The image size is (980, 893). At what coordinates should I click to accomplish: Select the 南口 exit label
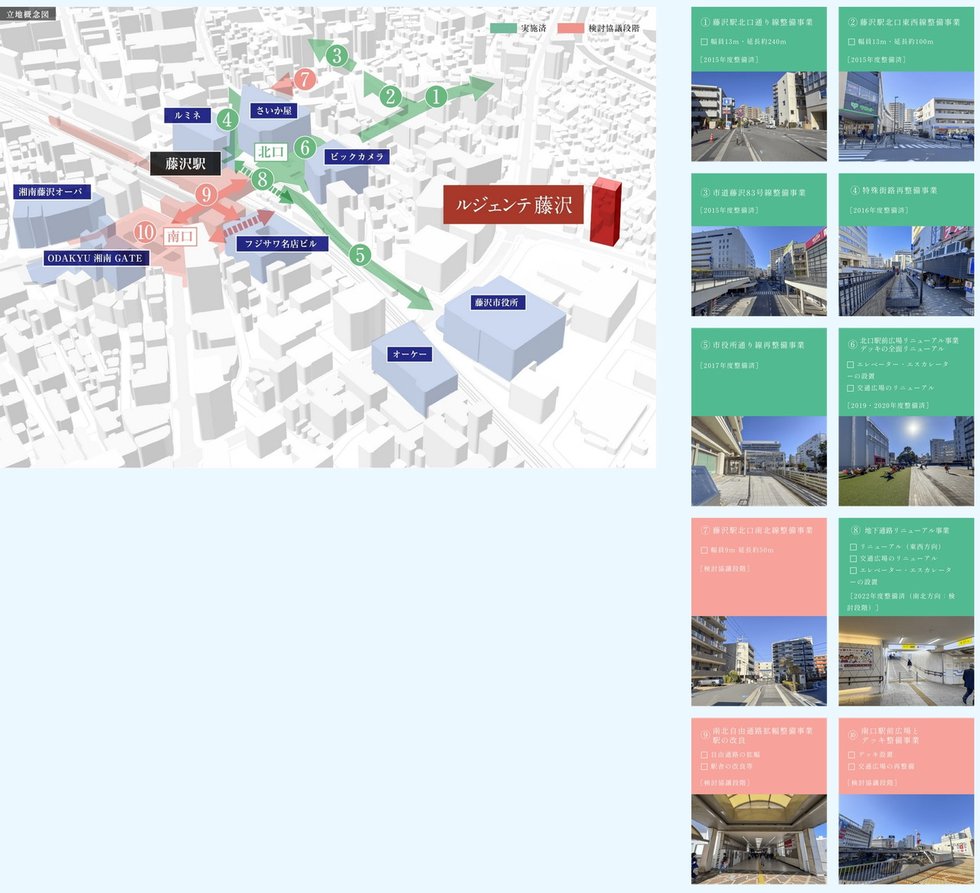coord(180,236)
